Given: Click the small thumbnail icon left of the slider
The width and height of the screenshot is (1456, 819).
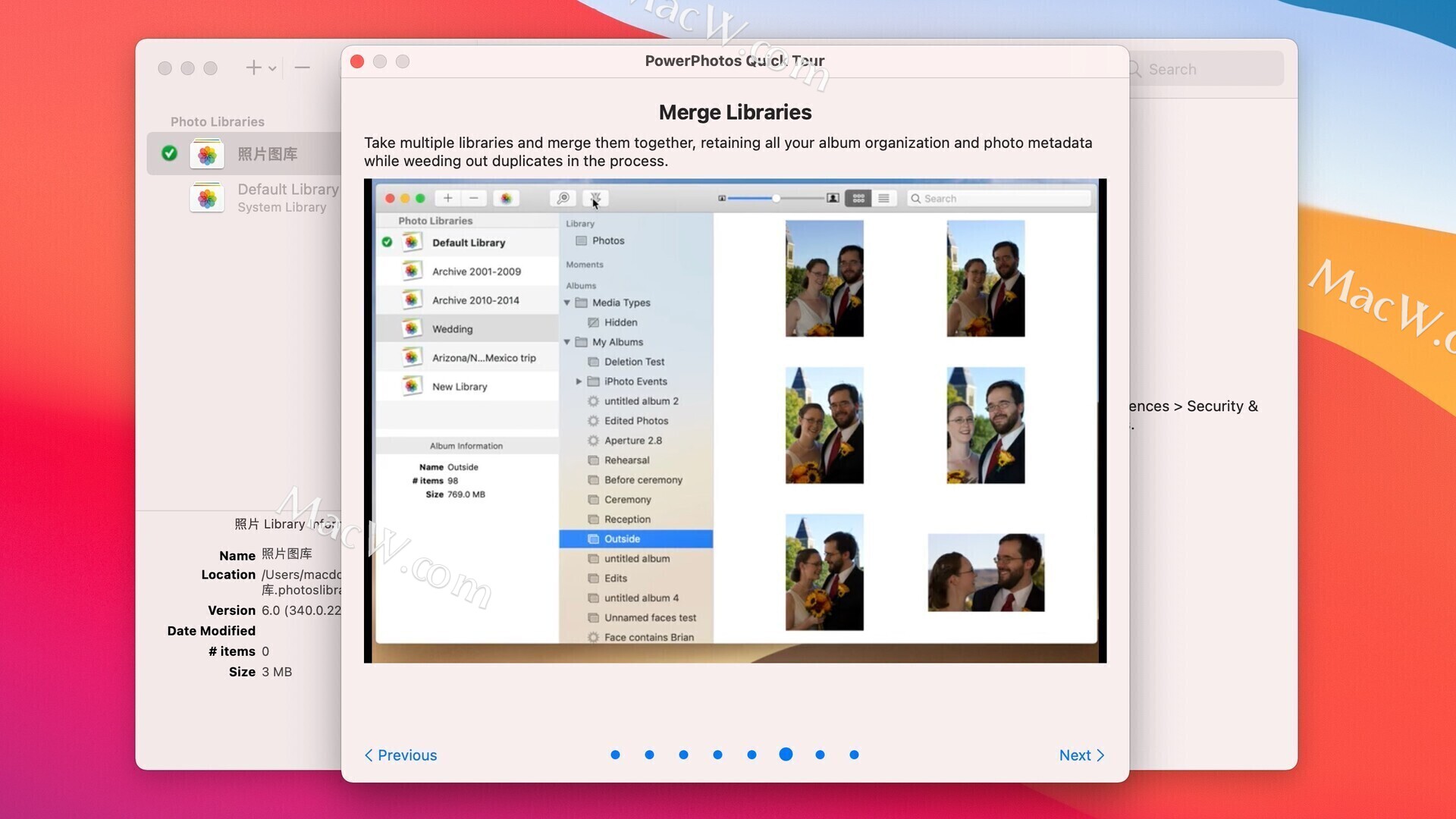Looking at the screenshot, I should click(722, 199).
